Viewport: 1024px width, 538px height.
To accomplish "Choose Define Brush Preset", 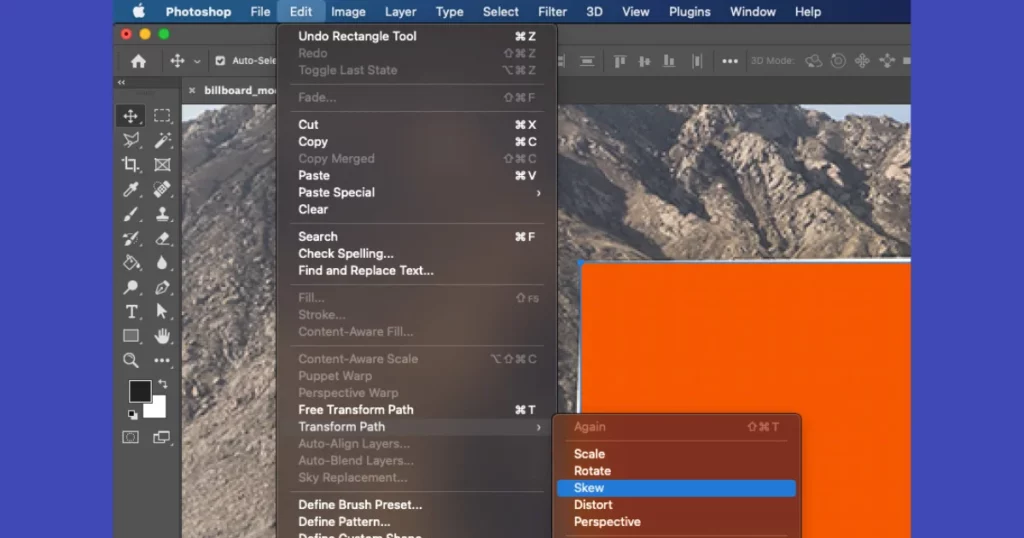I will click(417, 505).
